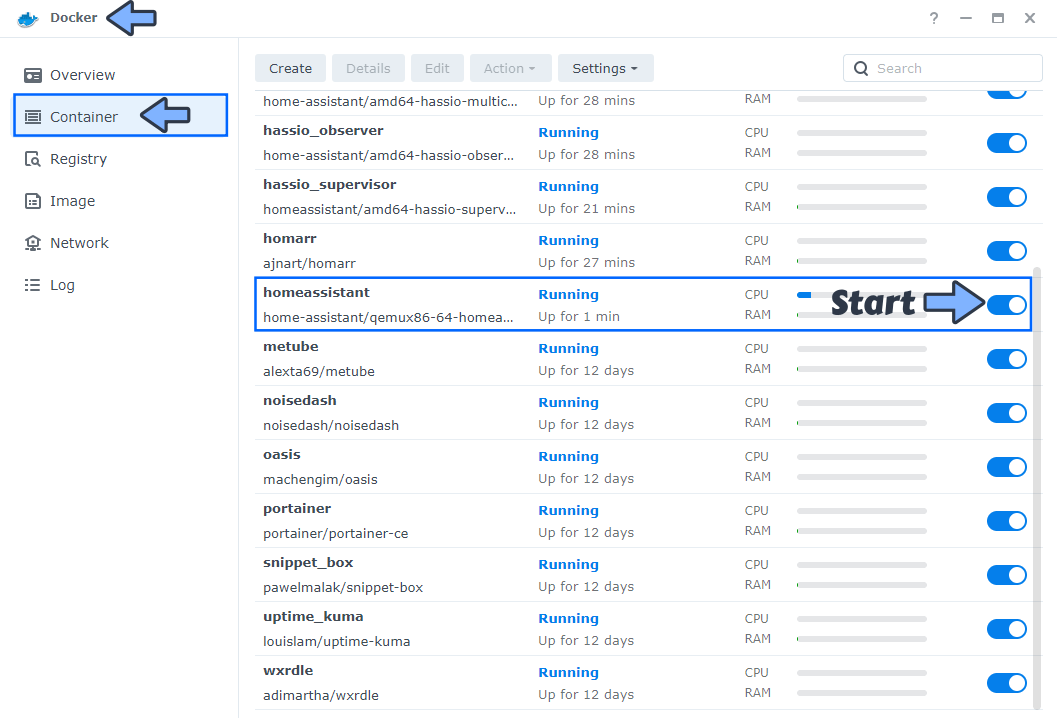Disable the uptime_kuma container toggle
This screenshot has height=718, width=1057.
pyautogui.click(x=1006, y=628)
